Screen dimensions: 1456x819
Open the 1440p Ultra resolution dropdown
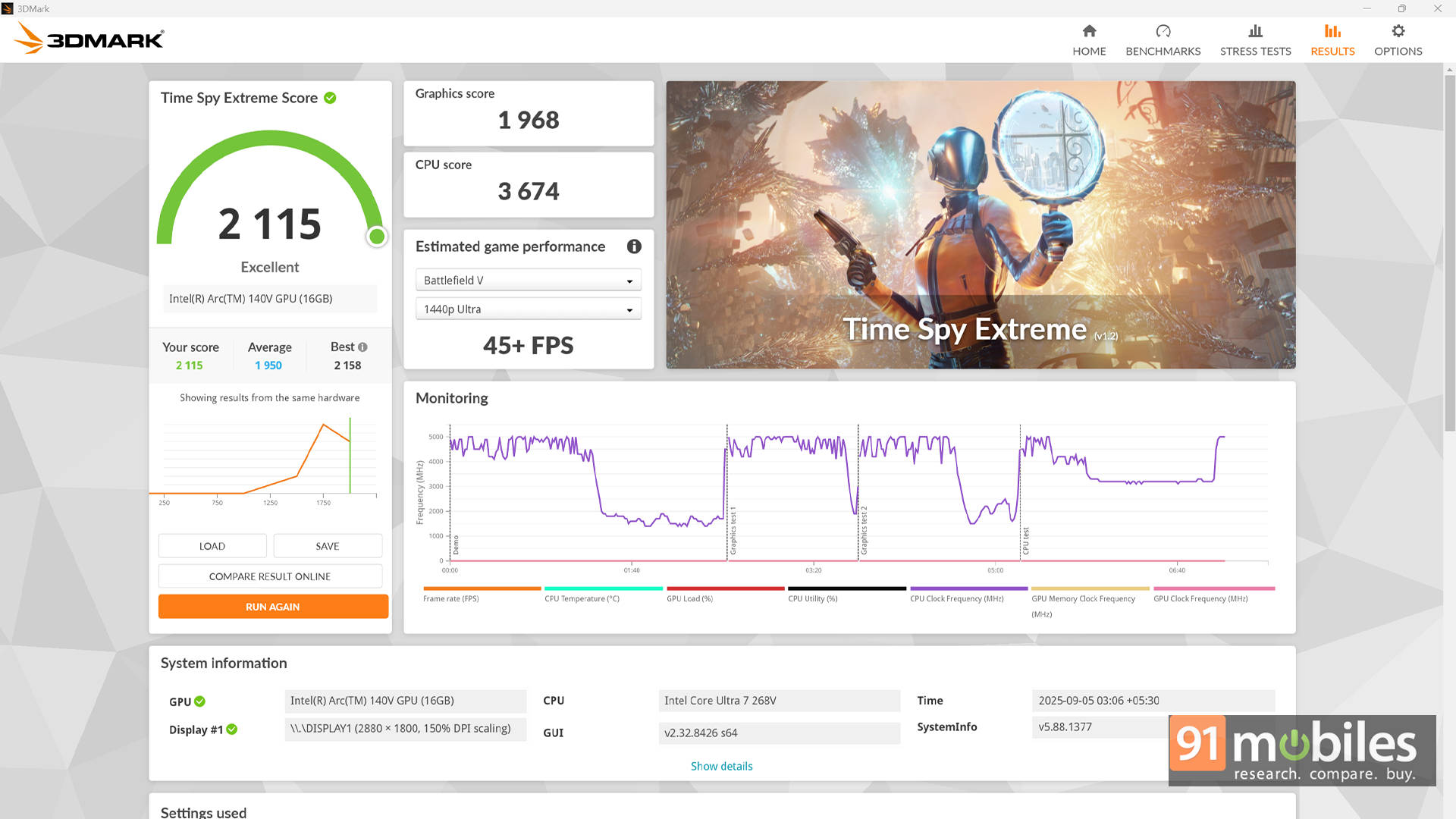pos(528,309)
